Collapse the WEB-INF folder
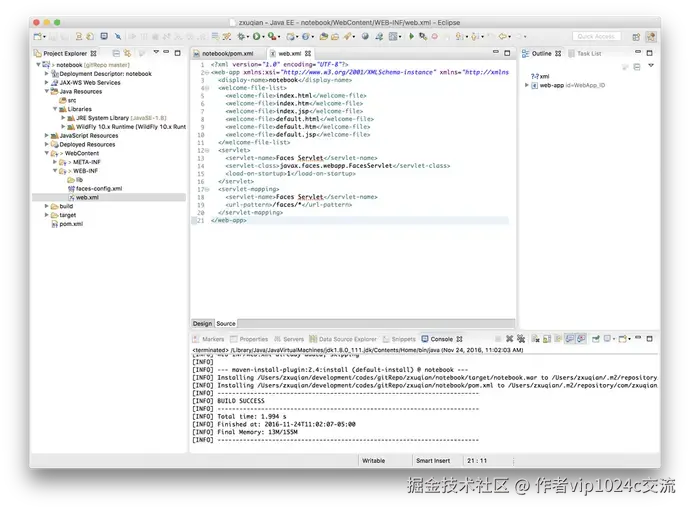The image size is (690, 510). pyautogui.click(x=55, y=170)
